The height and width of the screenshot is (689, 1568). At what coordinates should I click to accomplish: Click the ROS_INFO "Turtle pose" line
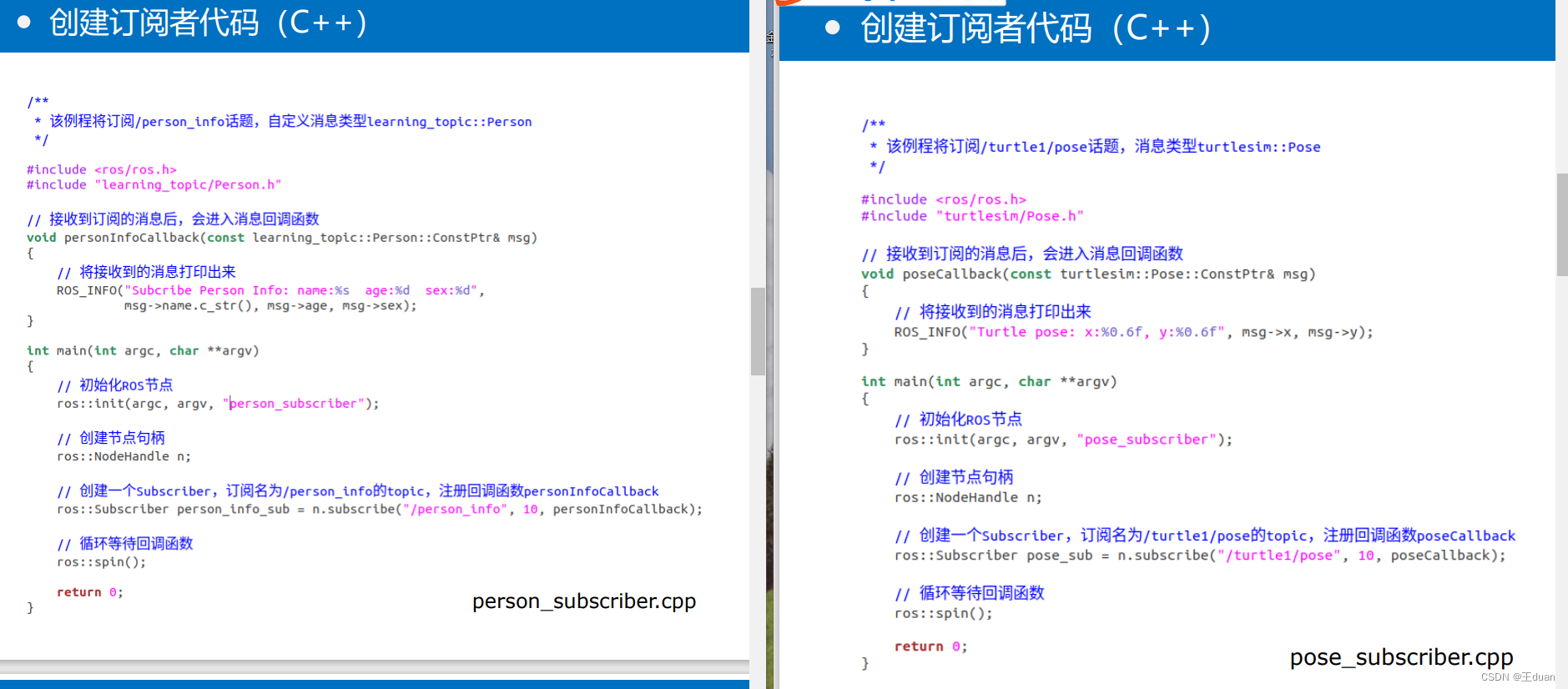pos(1133,332)
